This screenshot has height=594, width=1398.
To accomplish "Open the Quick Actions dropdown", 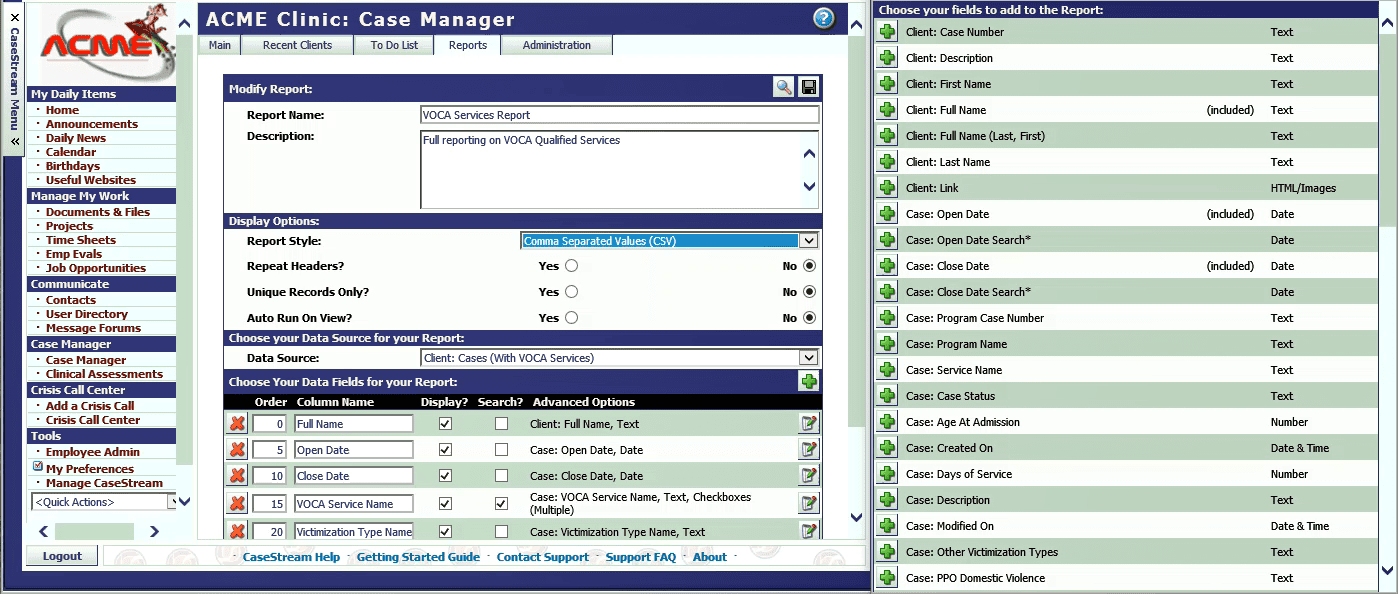I will click(104, 502).
